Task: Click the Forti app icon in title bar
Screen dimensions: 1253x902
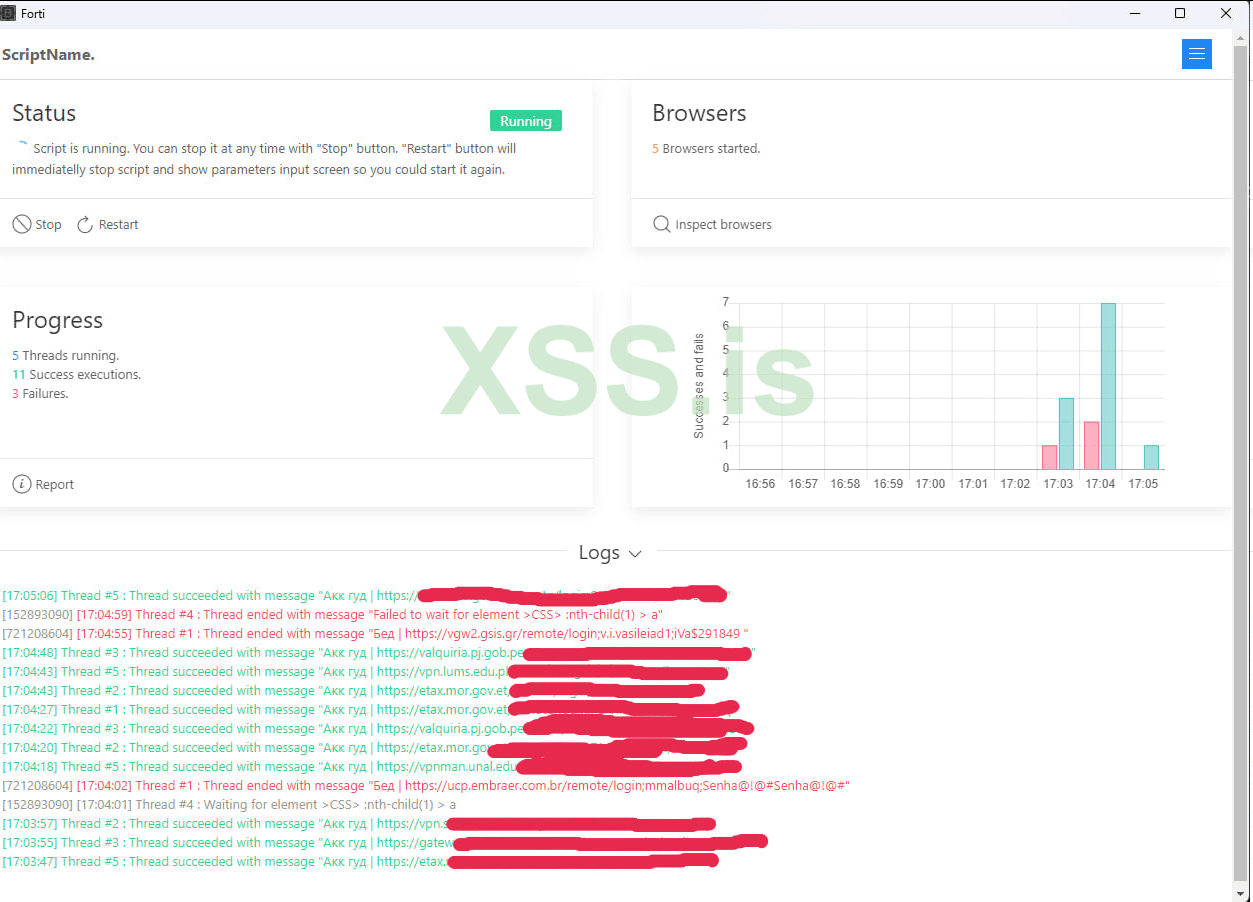Action: tap(8, 13)
